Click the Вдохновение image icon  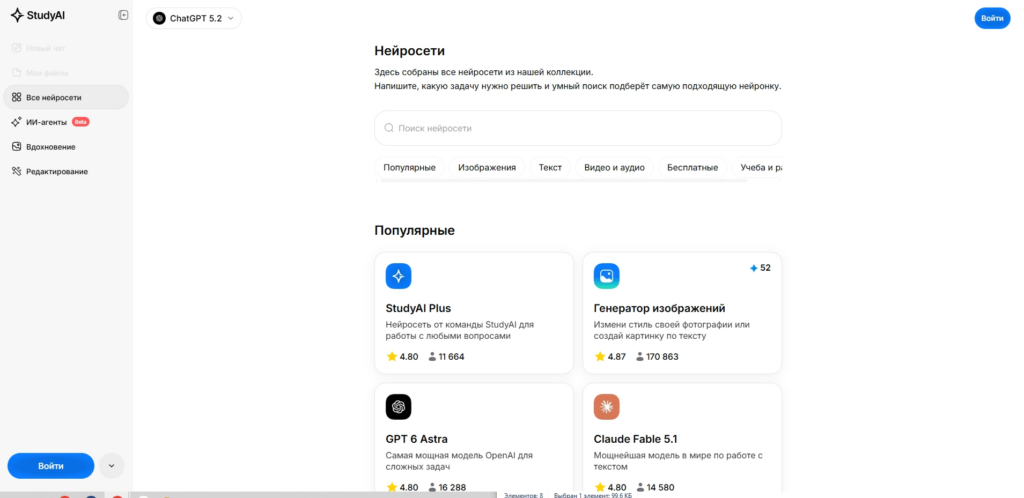pos(17,147)
